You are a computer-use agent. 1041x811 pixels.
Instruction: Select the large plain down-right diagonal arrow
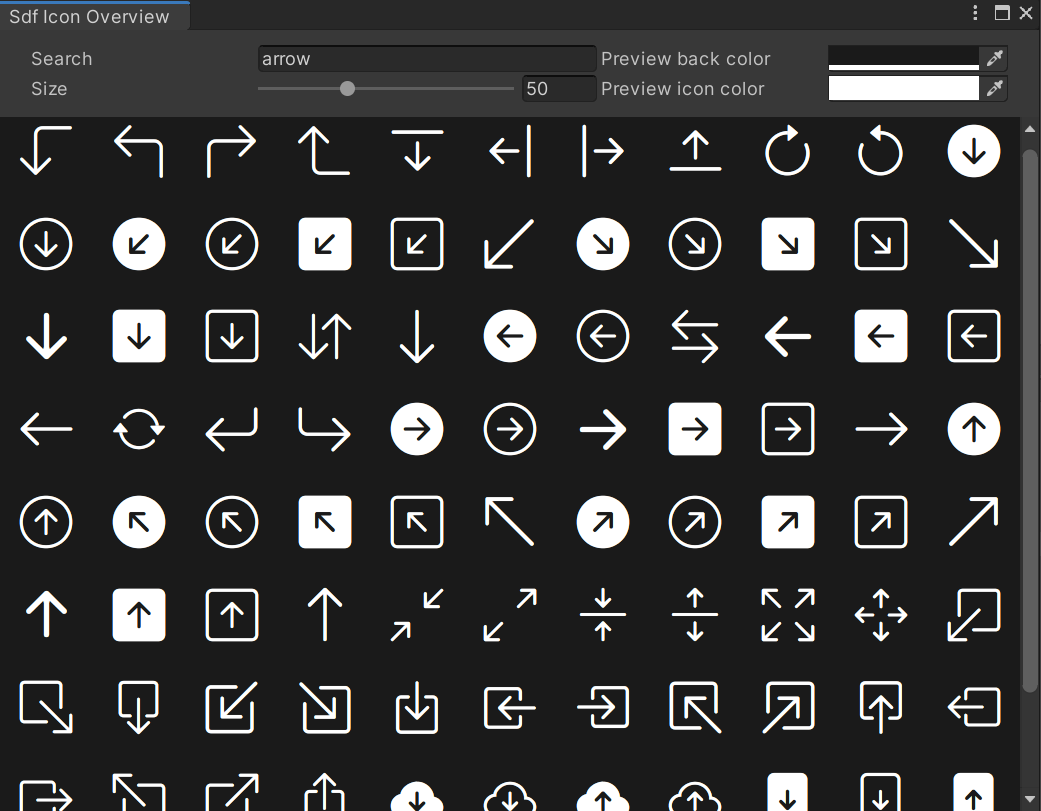coord(974,244)
